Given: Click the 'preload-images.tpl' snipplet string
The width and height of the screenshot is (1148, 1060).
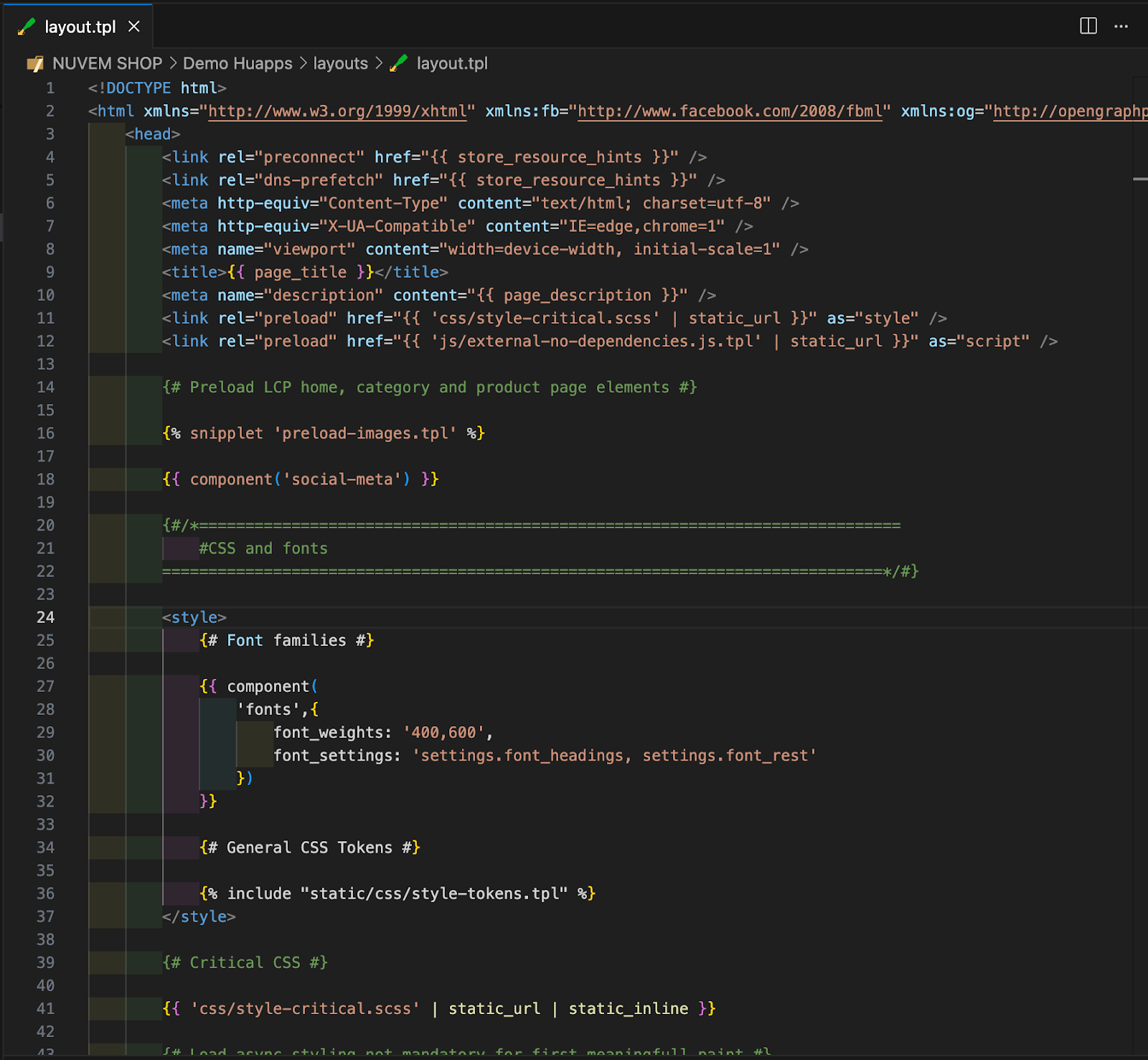Looking at the screenshot, I should [x=365, y=433].
